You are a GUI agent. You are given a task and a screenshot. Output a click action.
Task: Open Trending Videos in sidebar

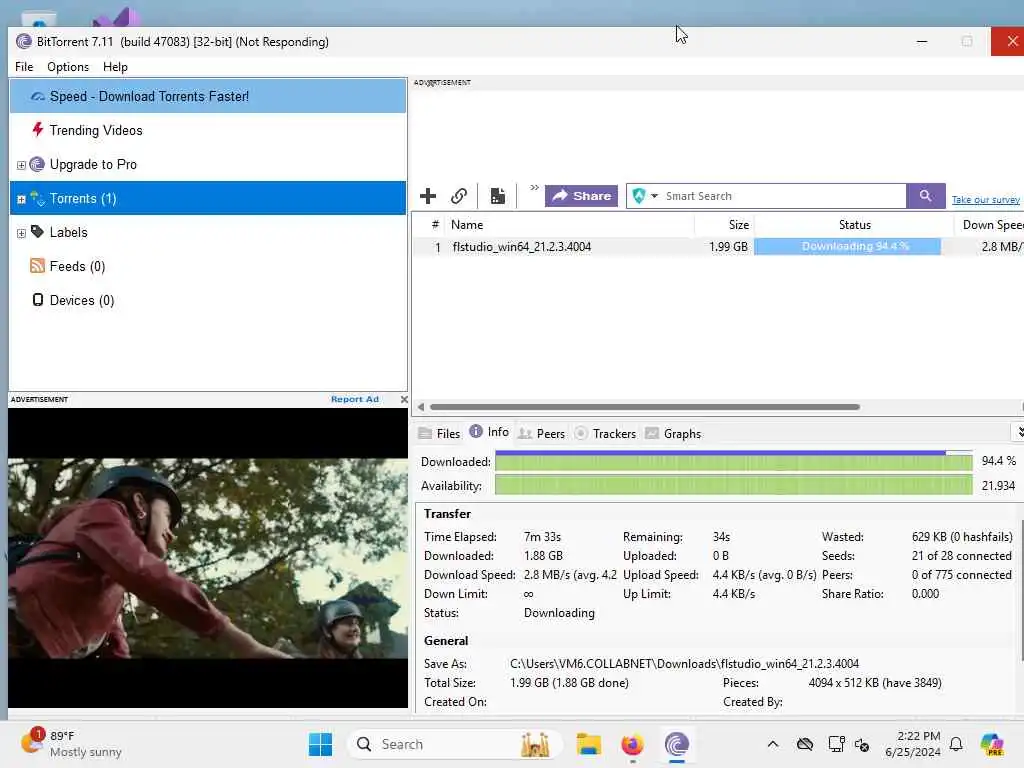208,130
